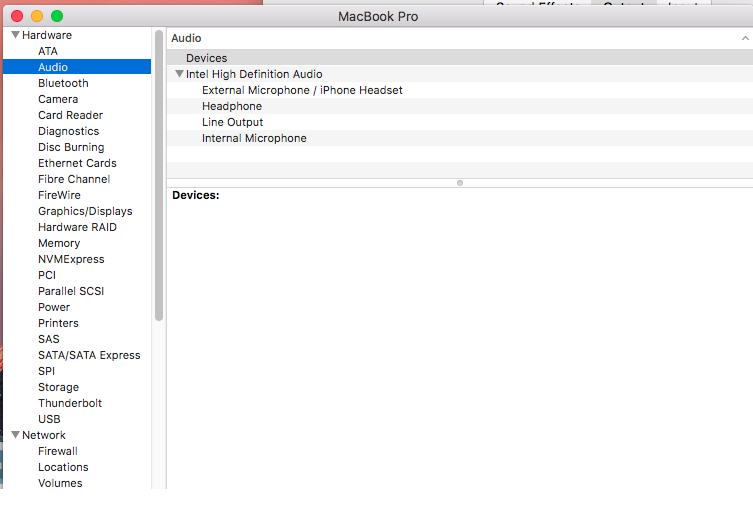The image size is (753, 527).
Task: Collapse the Network section triangle
Action: tap(15, 435)
